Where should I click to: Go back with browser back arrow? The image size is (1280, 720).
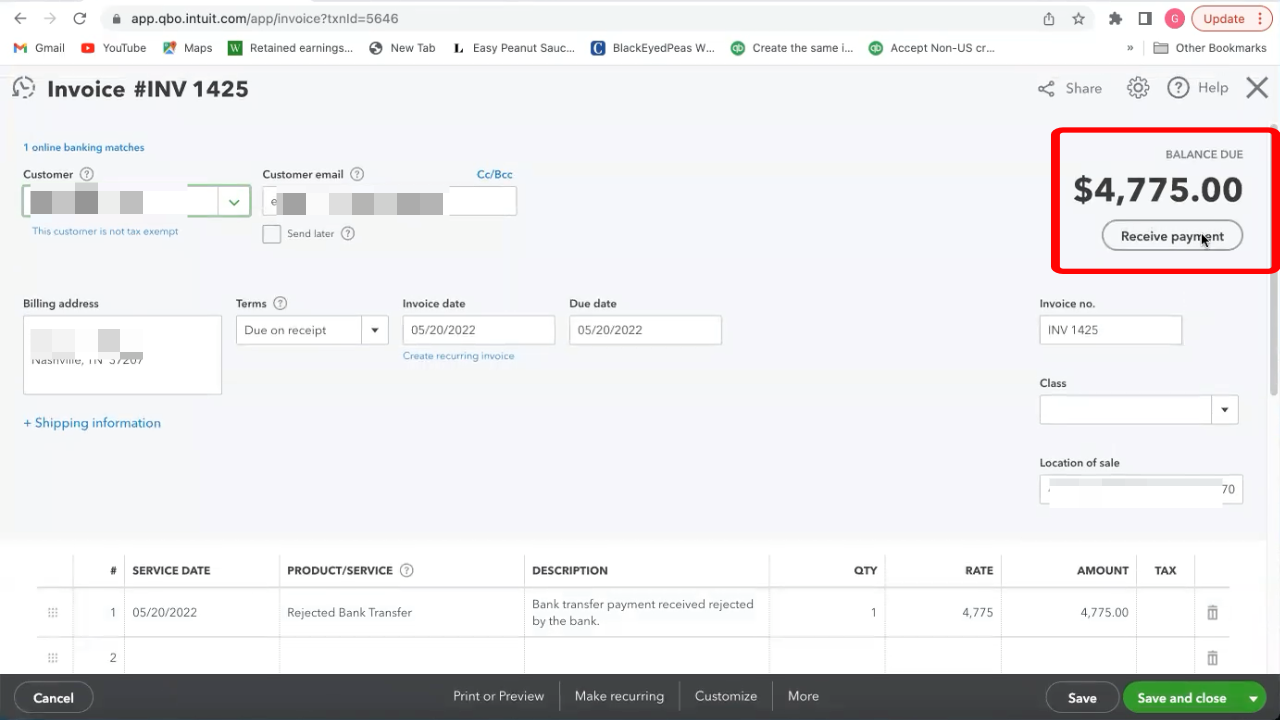click(20, 18)
